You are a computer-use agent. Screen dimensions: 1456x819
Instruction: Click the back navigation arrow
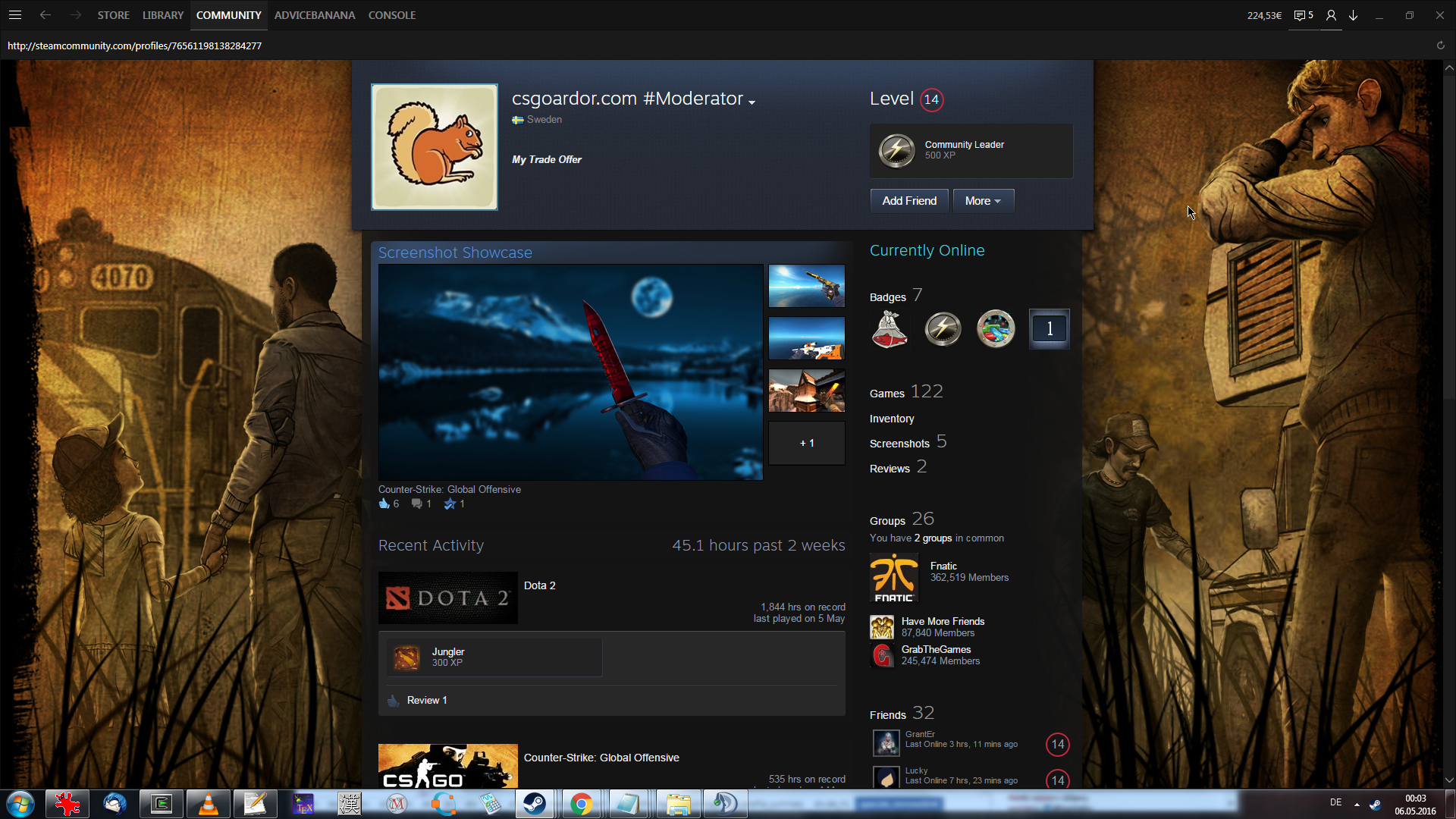pyautogui.click(x=45, y=15)
